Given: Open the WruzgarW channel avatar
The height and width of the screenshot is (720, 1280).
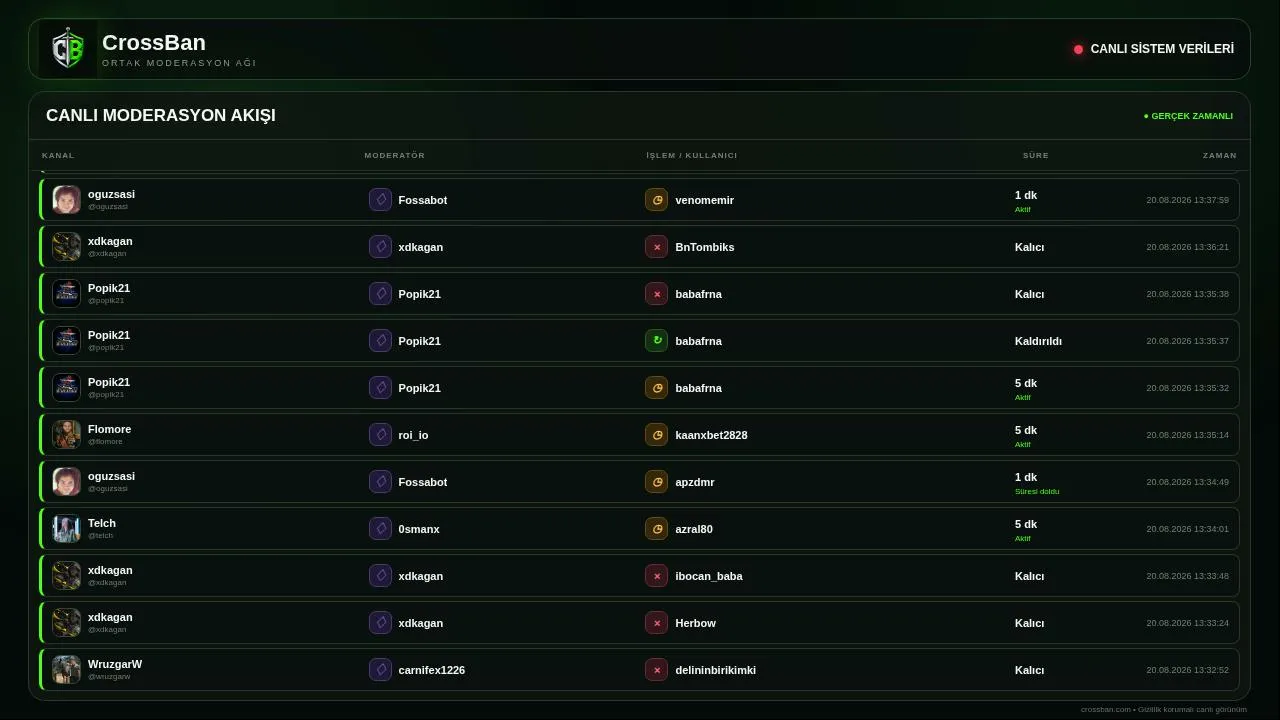Looking at the screenshot, I should pos(66,670).
